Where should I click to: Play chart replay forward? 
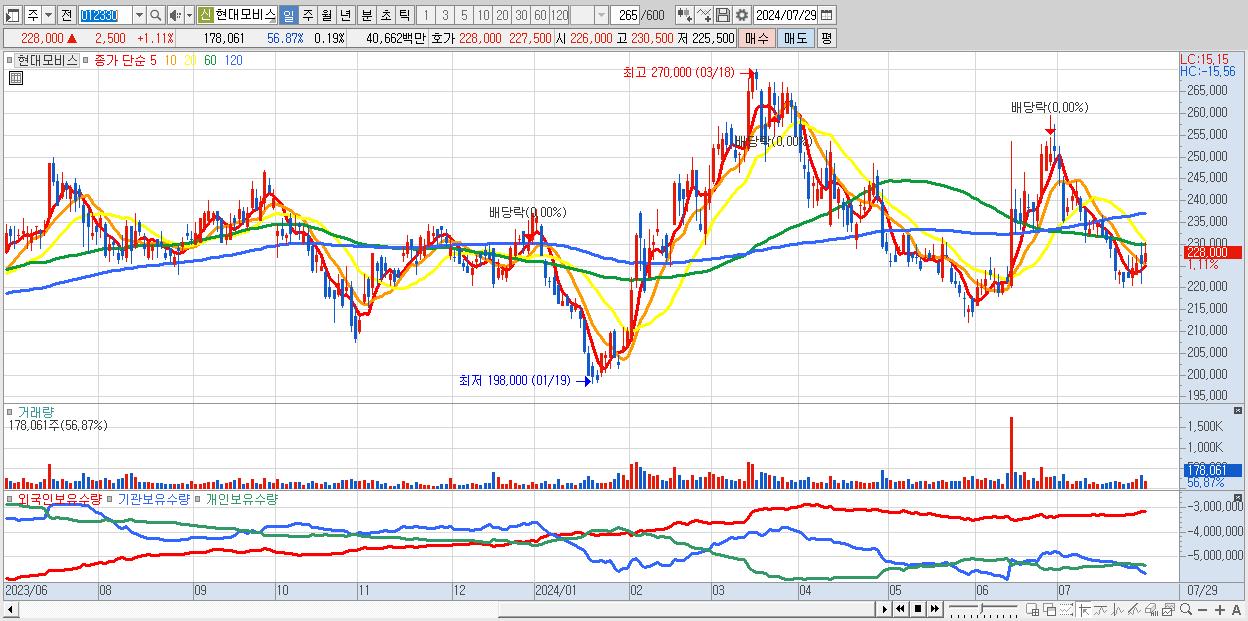[x=885, y=609]
